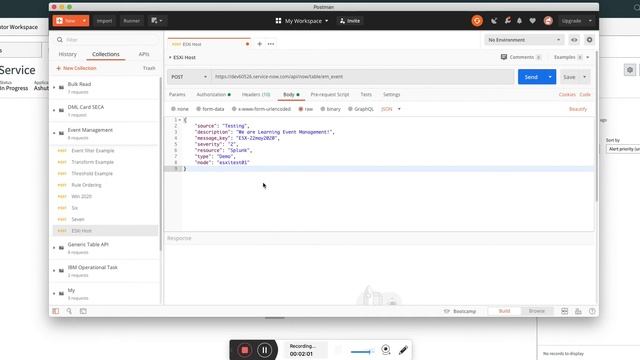Open the Pre-request Script tab
The width and height of the screenshot is (640, 360).
330,94
